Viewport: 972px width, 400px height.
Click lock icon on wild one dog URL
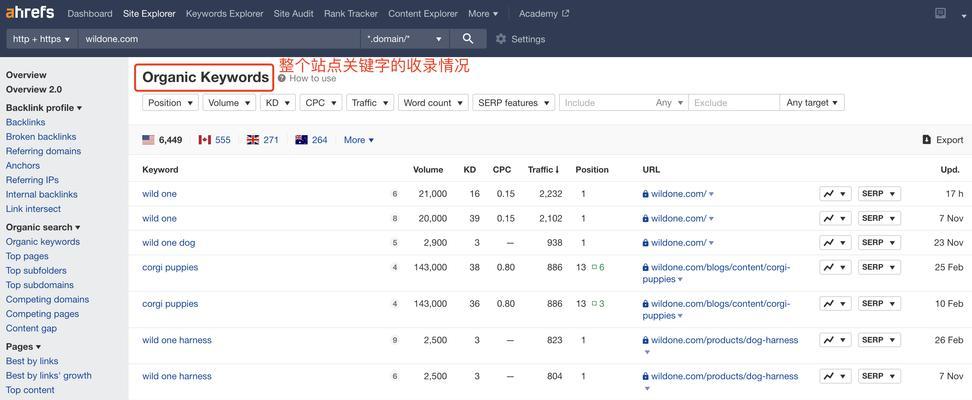pos(645,242)
